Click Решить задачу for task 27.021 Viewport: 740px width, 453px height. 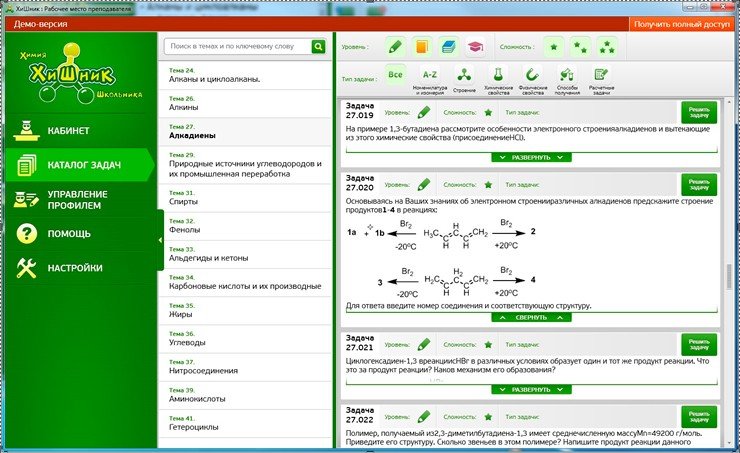(699, 344)
